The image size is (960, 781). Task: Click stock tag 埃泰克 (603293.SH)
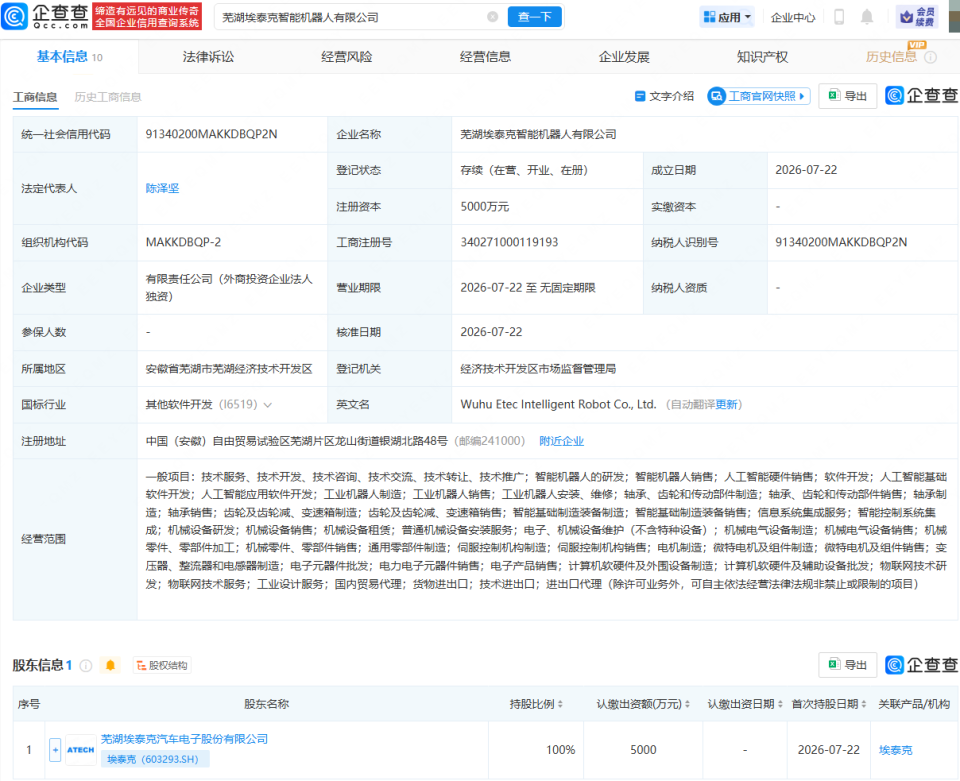[x=153, y=759]
